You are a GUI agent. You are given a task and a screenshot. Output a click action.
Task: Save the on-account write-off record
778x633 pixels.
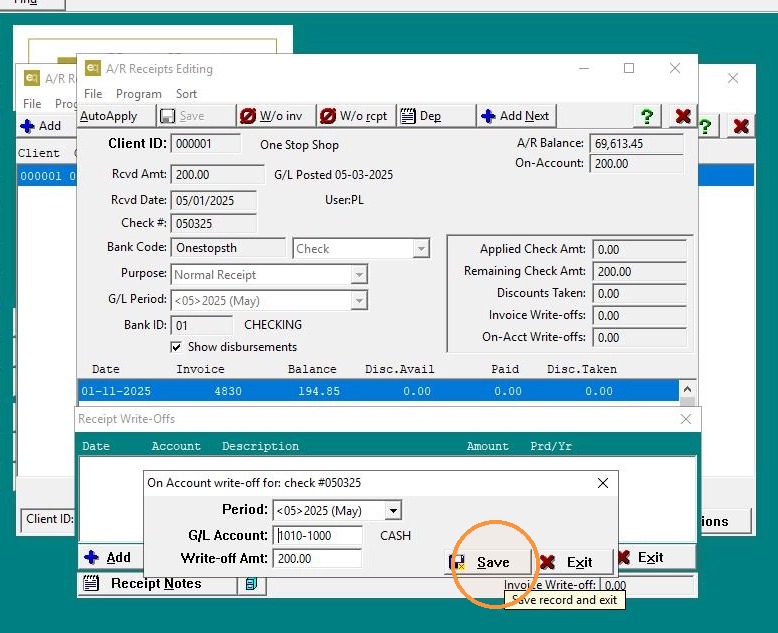[488, 562]
